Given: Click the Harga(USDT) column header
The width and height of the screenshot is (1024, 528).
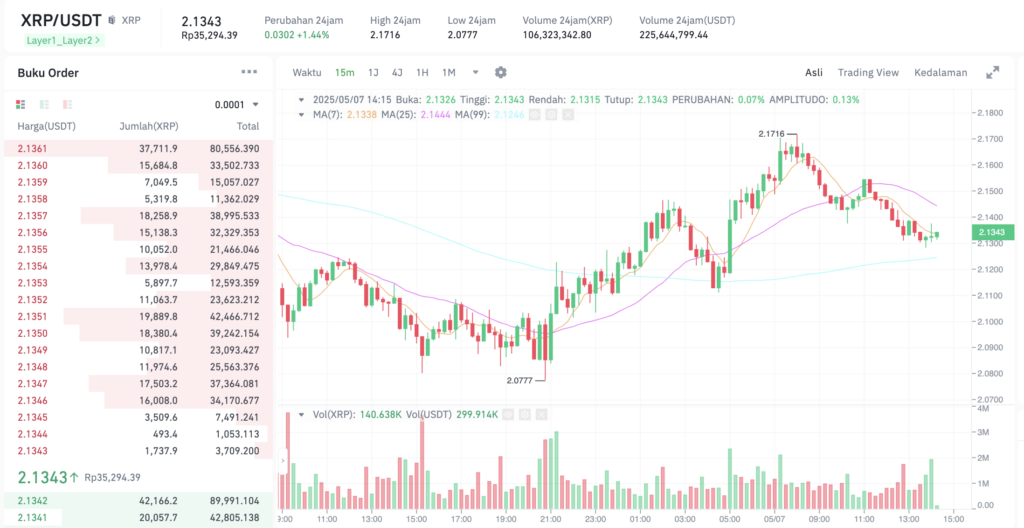Looking at the screenshot, I should click(46, 127).
